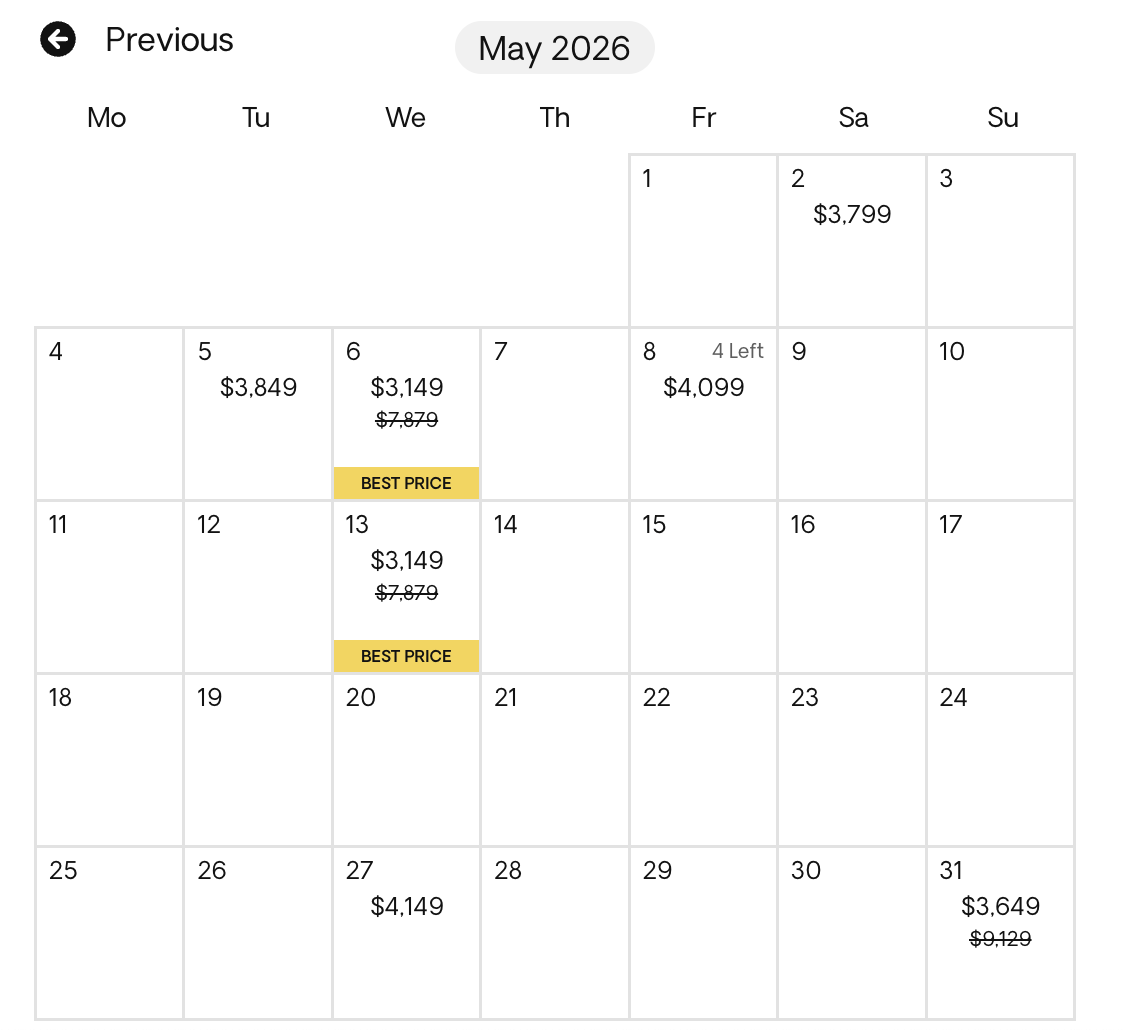
Task: Click the BEST PRICE badge on May 13
Action: 406,656
